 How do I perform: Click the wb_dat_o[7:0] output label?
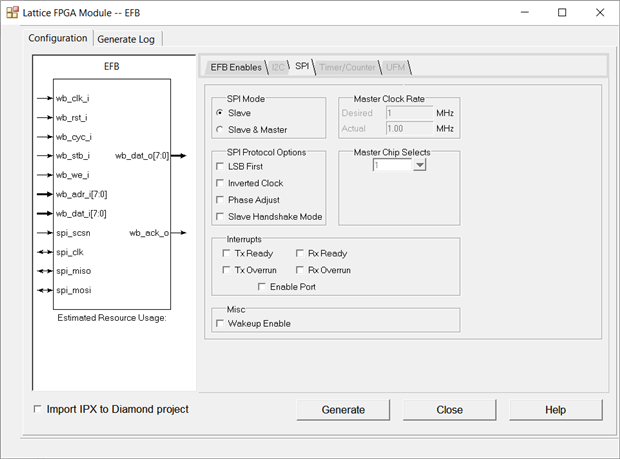pyautogui.click(x=142, y=156)
